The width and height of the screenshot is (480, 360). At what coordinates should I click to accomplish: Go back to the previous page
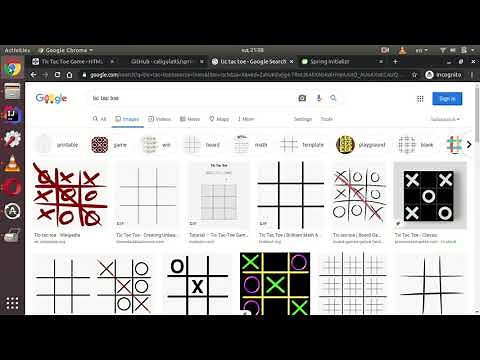click(33, 75)
